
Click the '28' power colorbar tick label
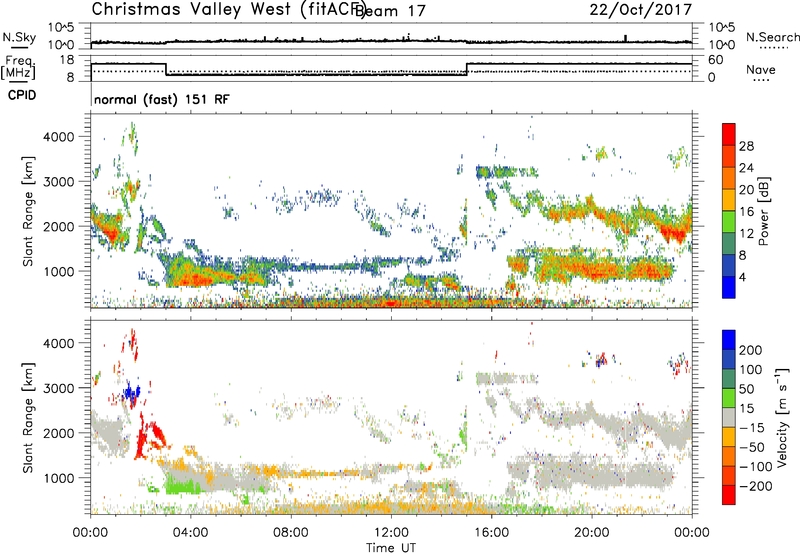tap(746, 146)
